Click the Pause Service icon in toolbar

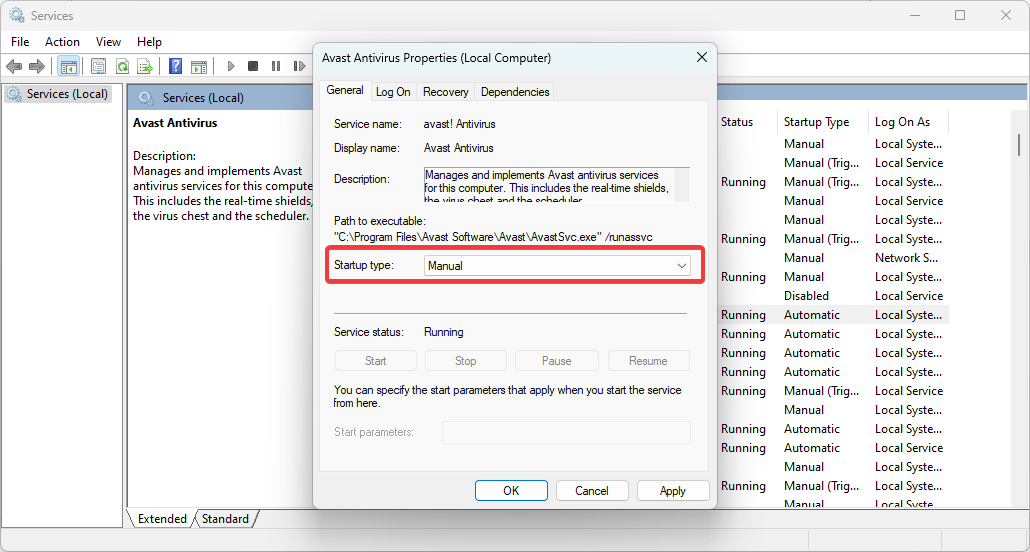pyautogui.click(x=276, y=66)
